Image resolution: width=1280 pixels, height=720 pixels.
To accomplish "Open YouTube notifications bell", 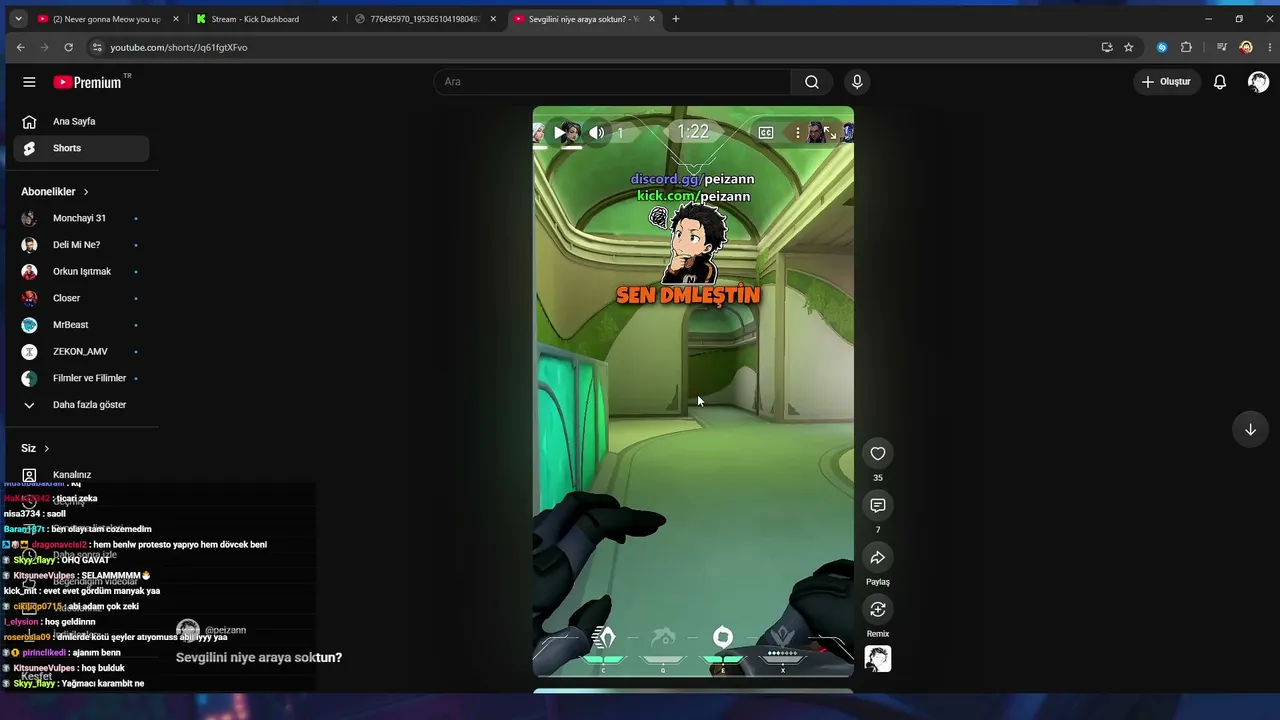I will click(1220, 82).
